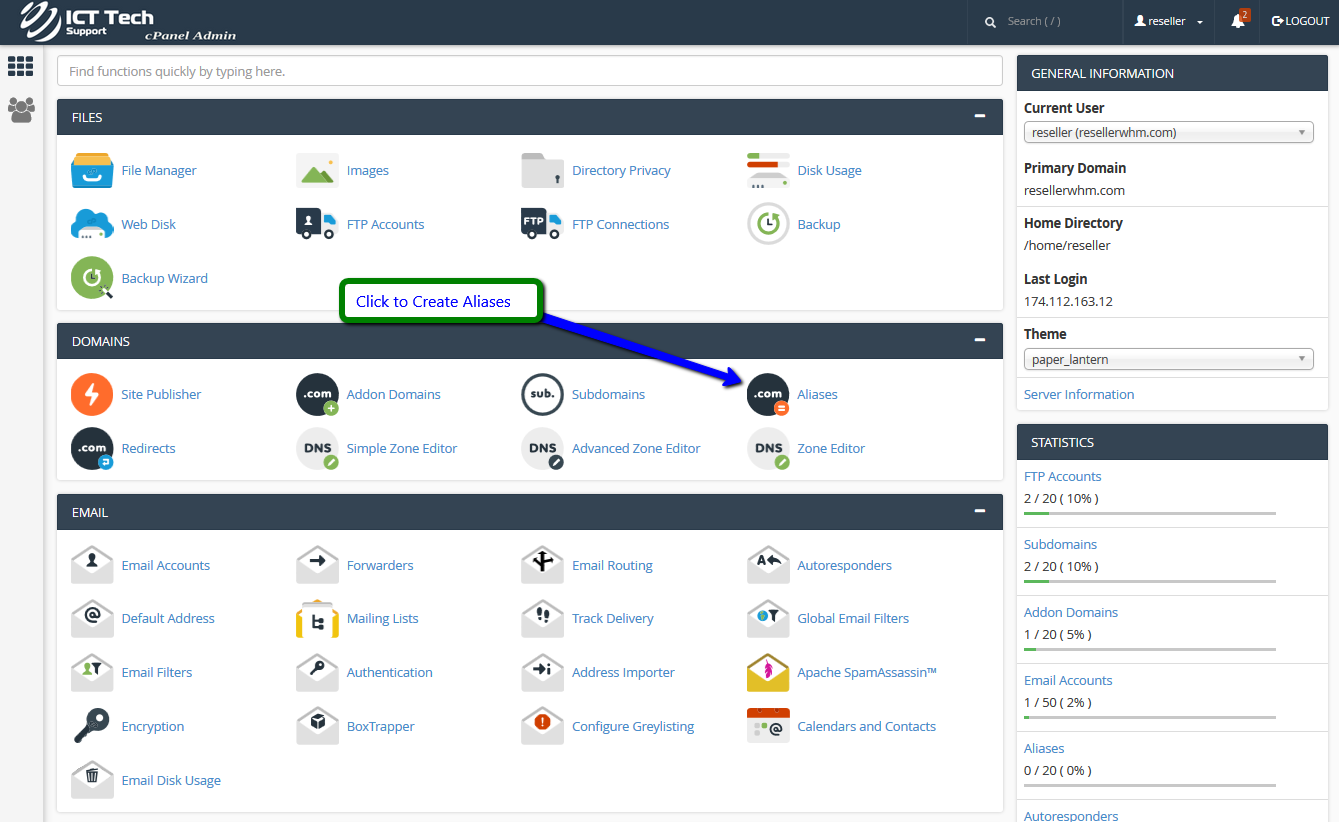Click the Logout button
Screen dimensions: 1339x822
(x=1300, y=21)
